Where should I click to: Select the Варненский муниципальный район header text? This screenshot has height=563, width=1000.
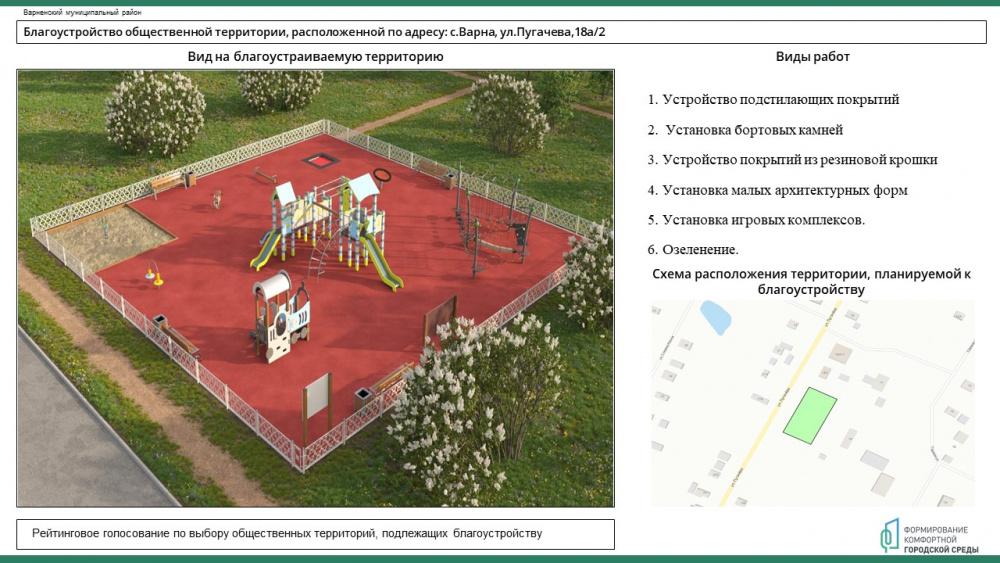click(82, 12)
